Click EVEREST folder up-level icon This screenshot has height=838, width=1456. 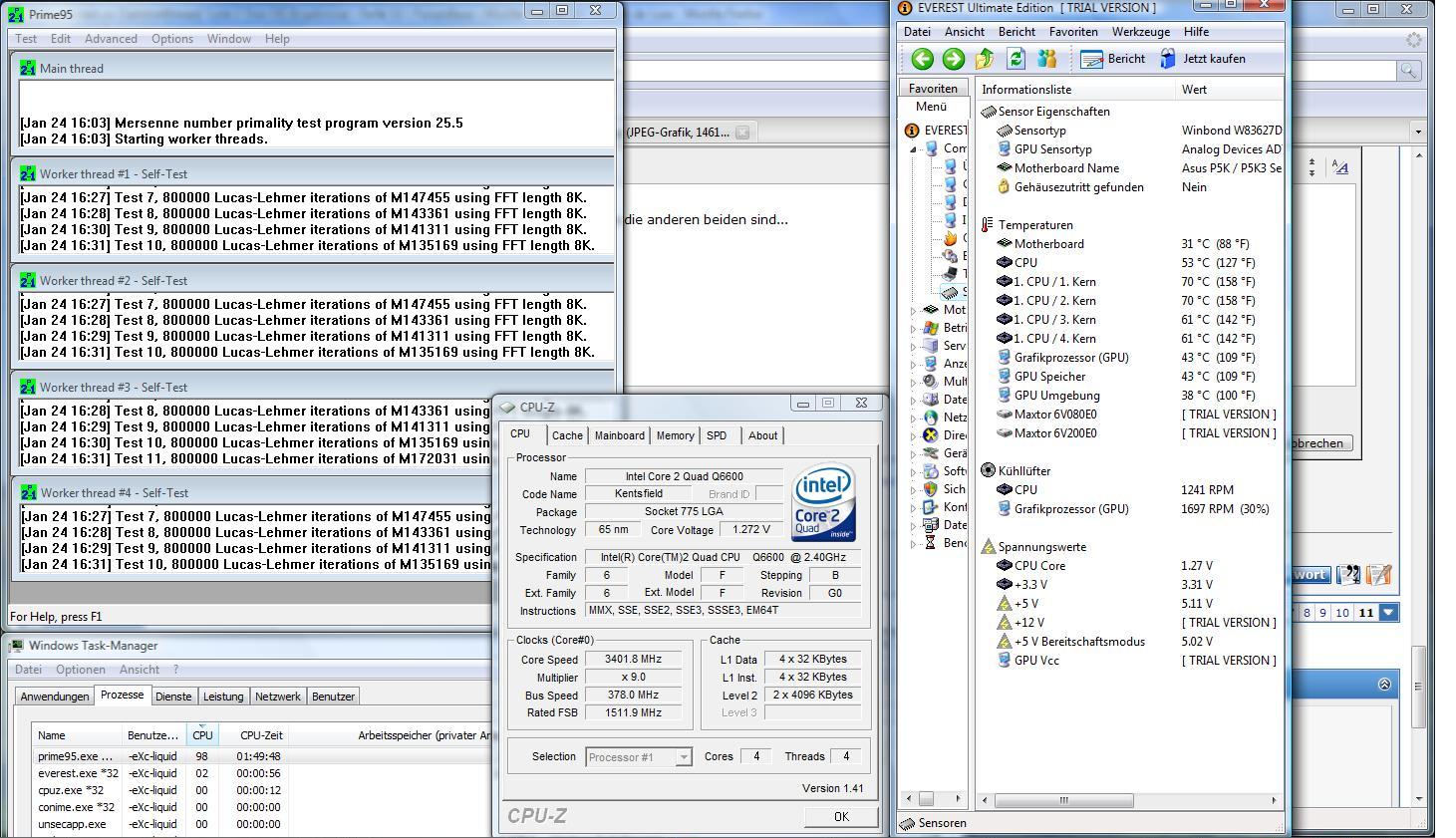coord(985,59)
